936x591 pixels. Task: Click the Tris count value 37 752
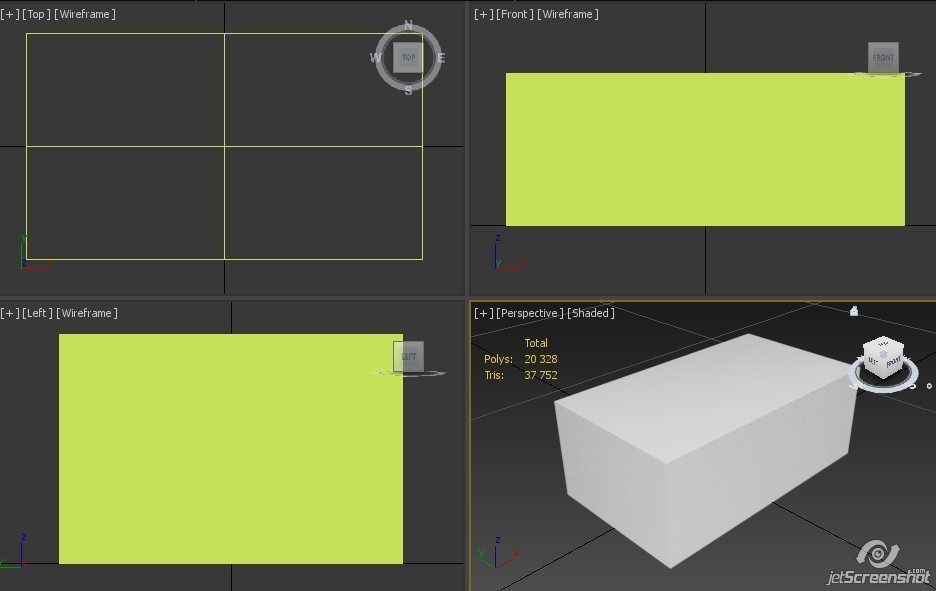541,375
